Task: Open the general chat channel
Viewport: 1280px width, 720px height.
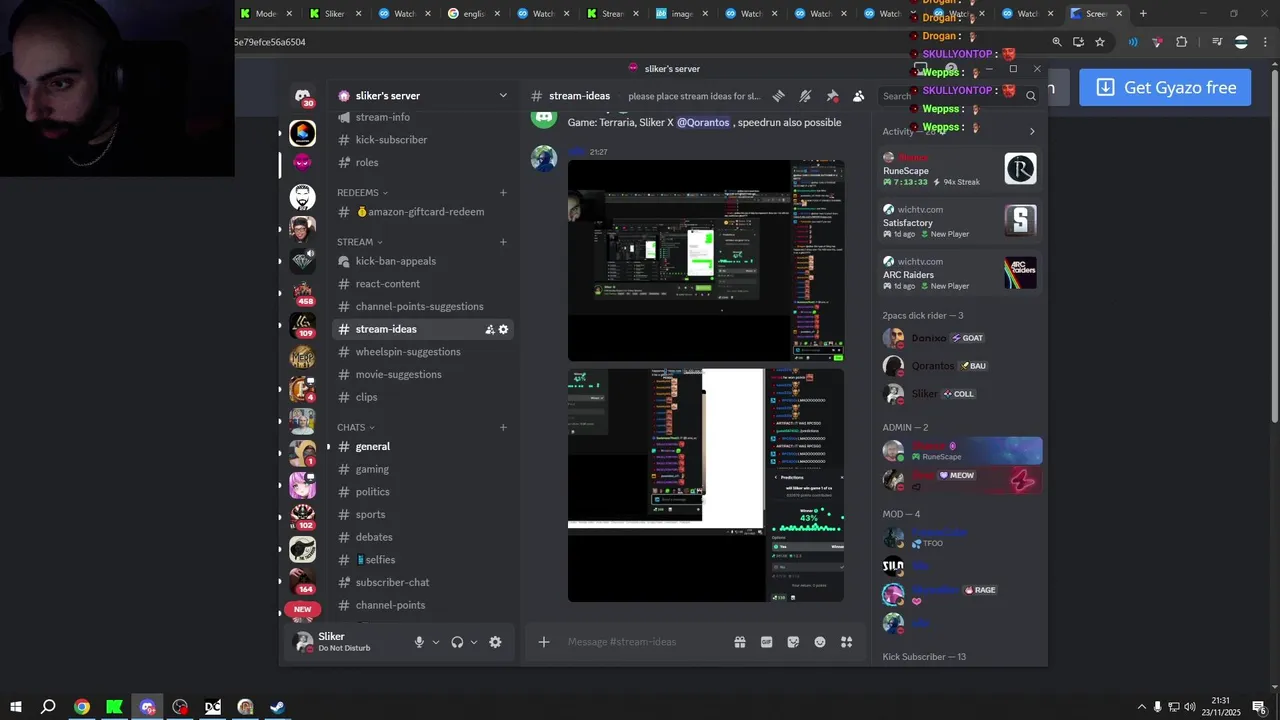Action: (x=423, y=447)
